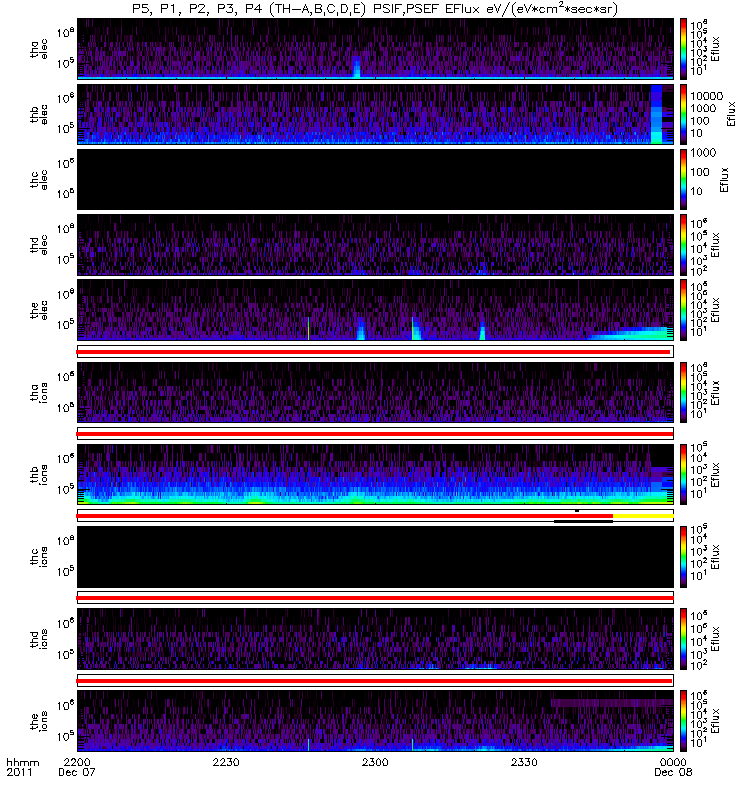Screen dimensions: 750x800
Task: Click the color bar beside the ions panel
Action: [684, 721]
